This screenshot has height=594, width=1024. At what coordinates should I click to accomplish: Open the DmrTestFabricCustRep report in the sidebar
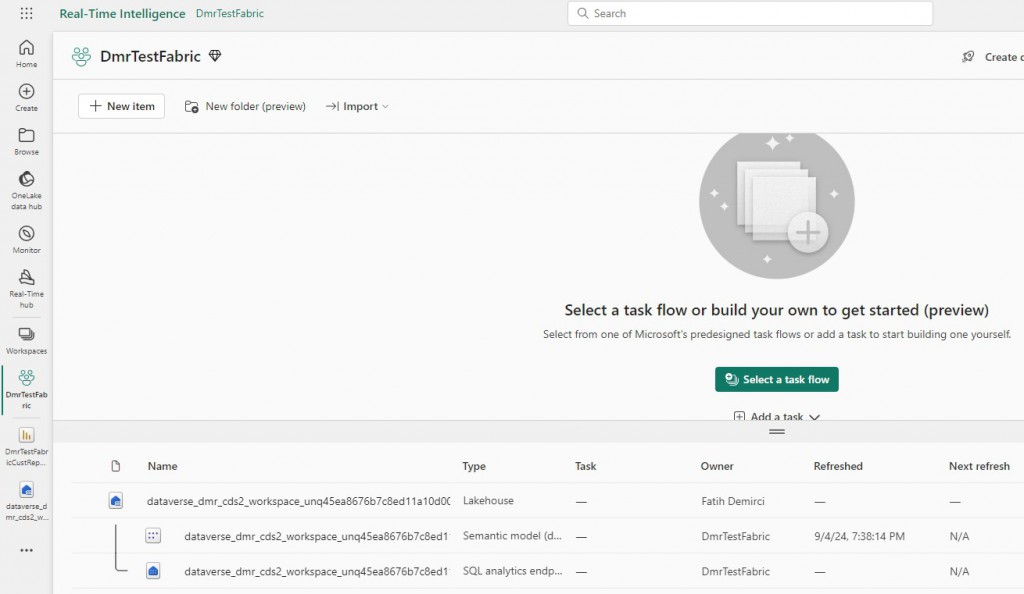(x=26, y=446)
